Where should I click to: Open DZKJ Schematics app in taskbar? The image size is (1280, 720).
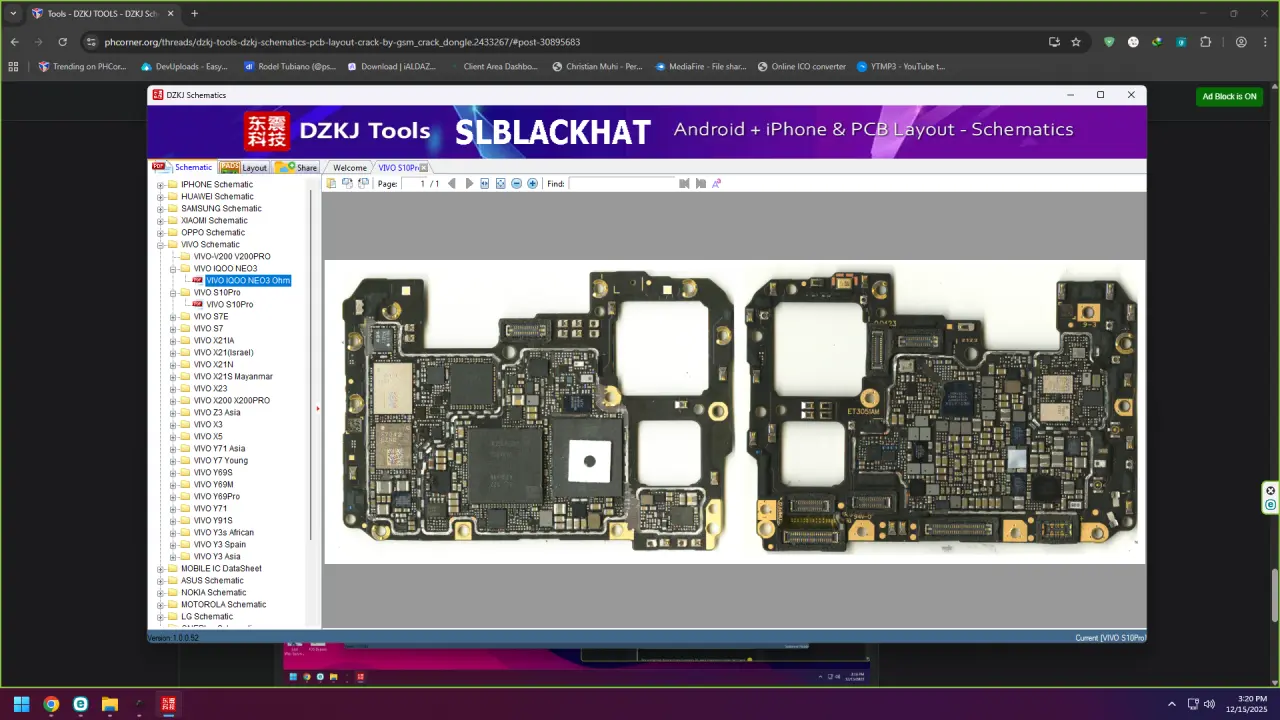(168, 704)
